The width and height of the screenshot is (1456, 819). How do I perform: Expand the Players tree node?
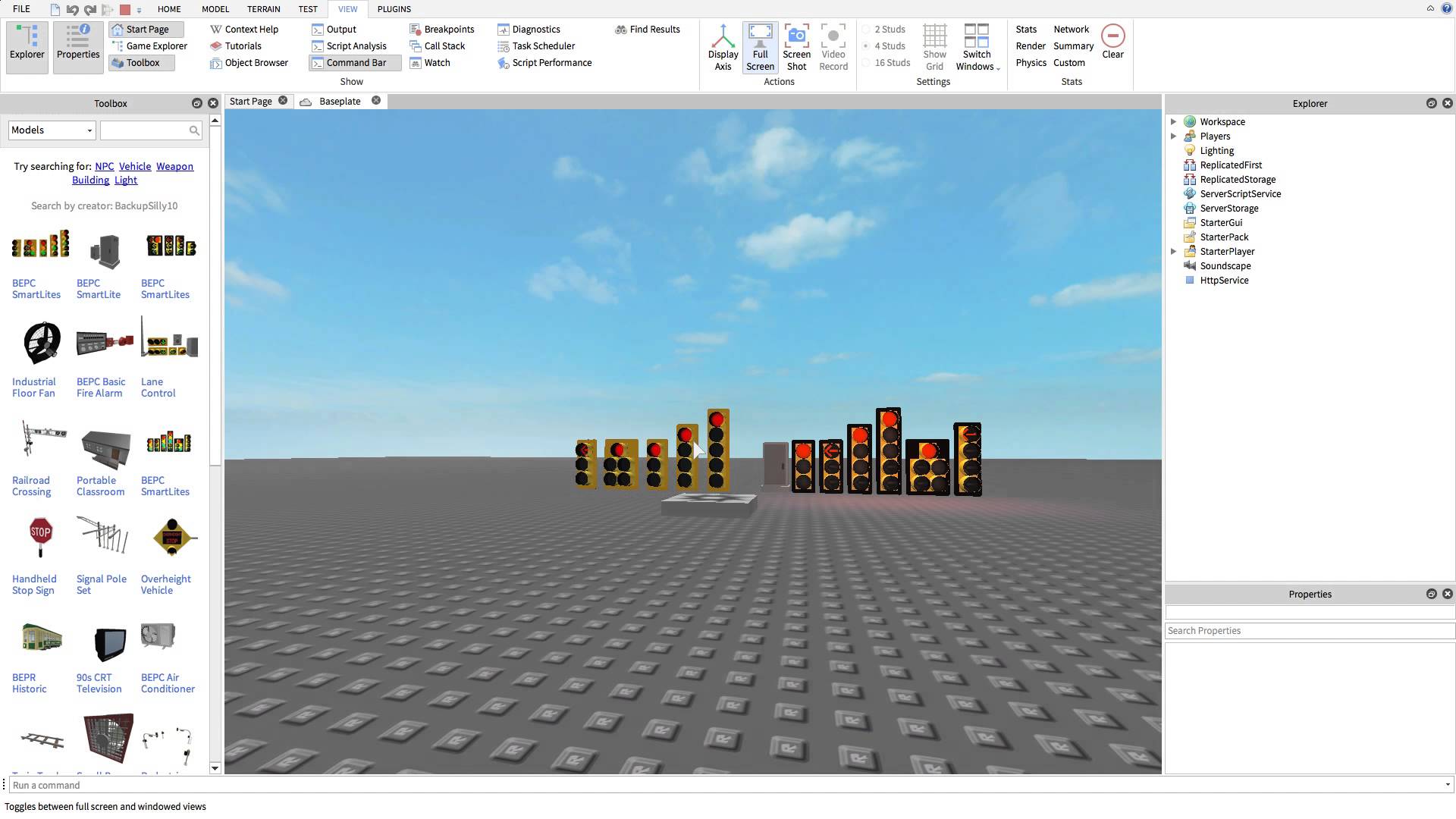coord(1173,136)
